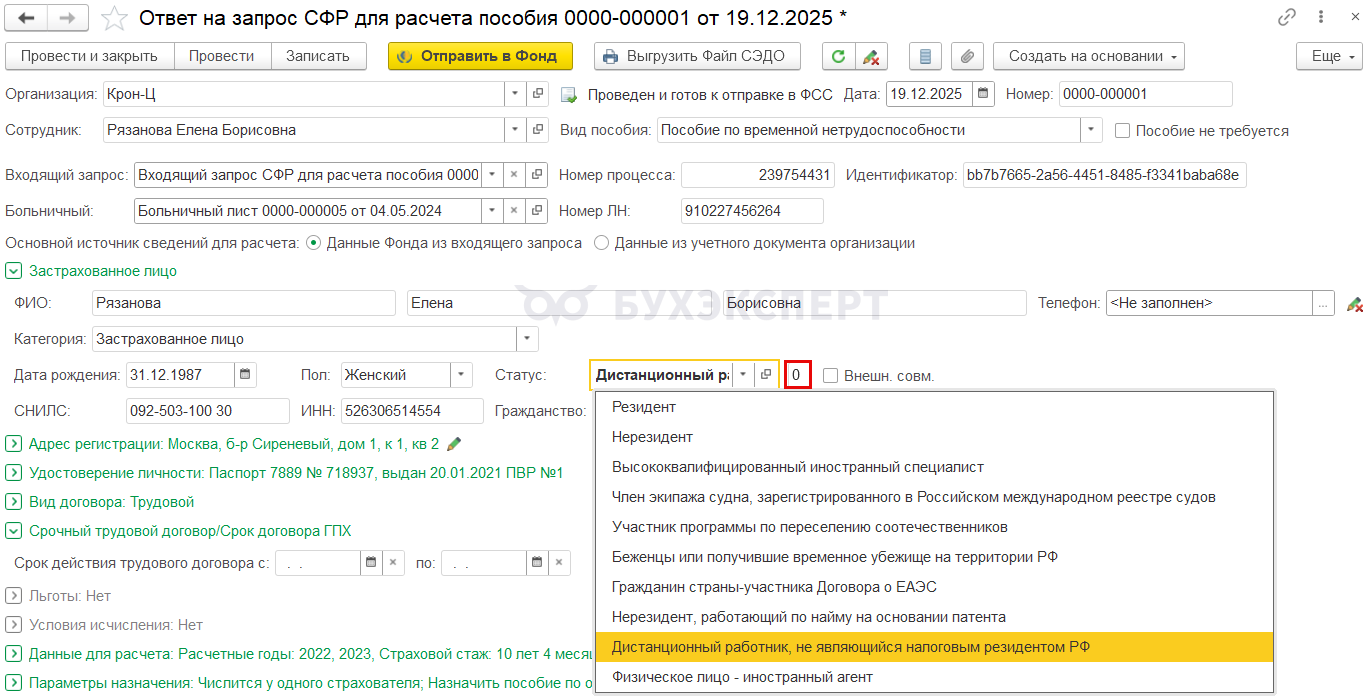Clear the contract end date
Screen dimensions: 1366x697
coord(560,562)
